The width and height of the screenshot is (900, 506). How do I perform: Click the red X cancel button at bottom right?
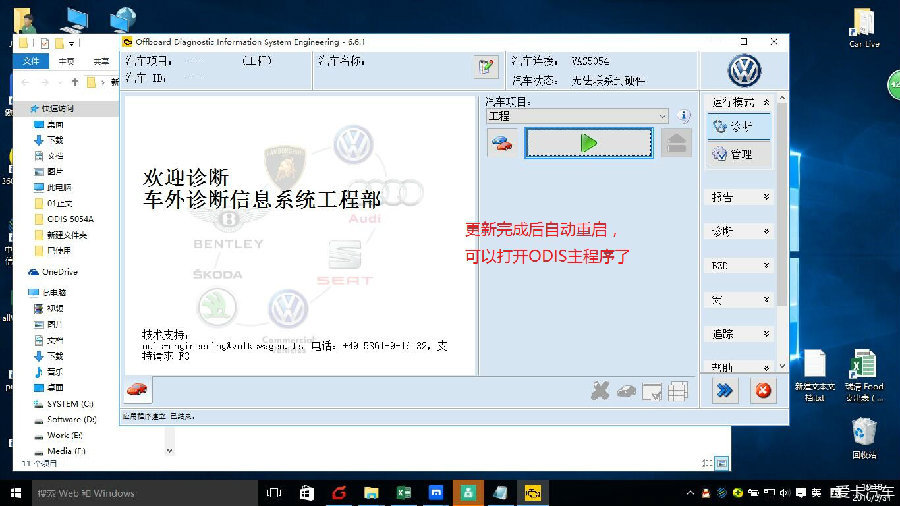click(x=763, y=391)
